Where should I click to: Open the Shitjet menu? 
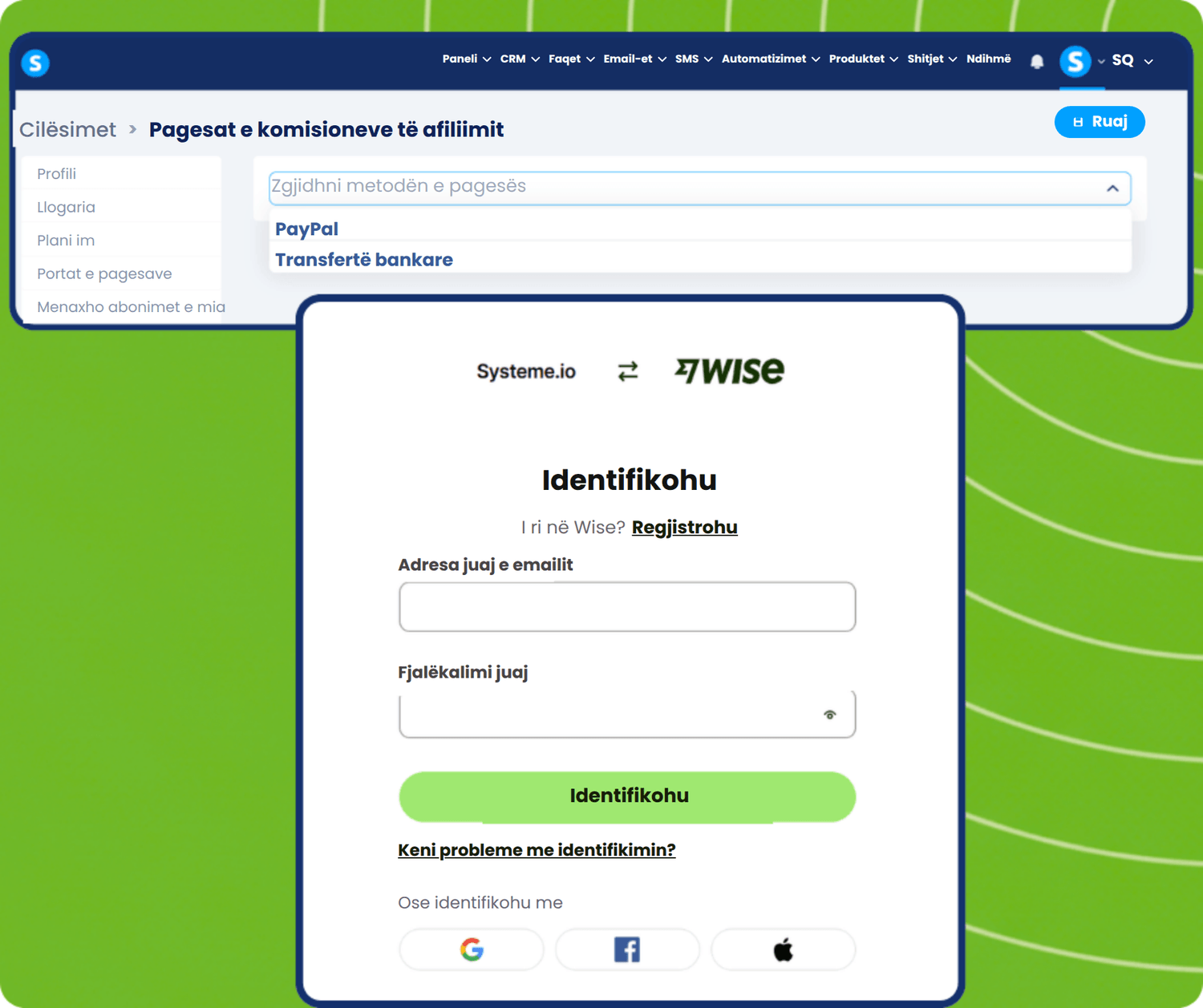click(x=932, y=59)
